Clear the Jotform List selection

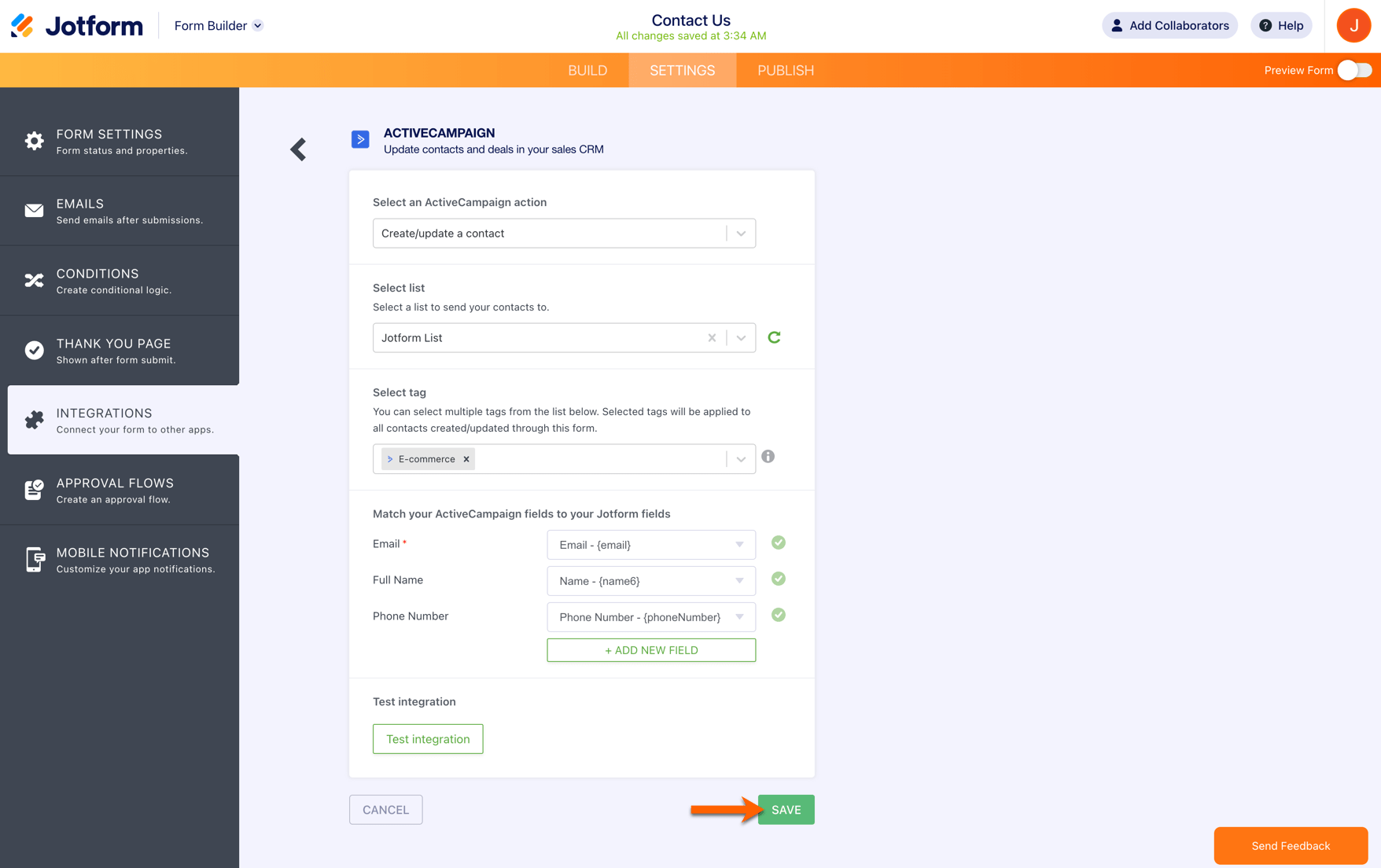point(712,338)
